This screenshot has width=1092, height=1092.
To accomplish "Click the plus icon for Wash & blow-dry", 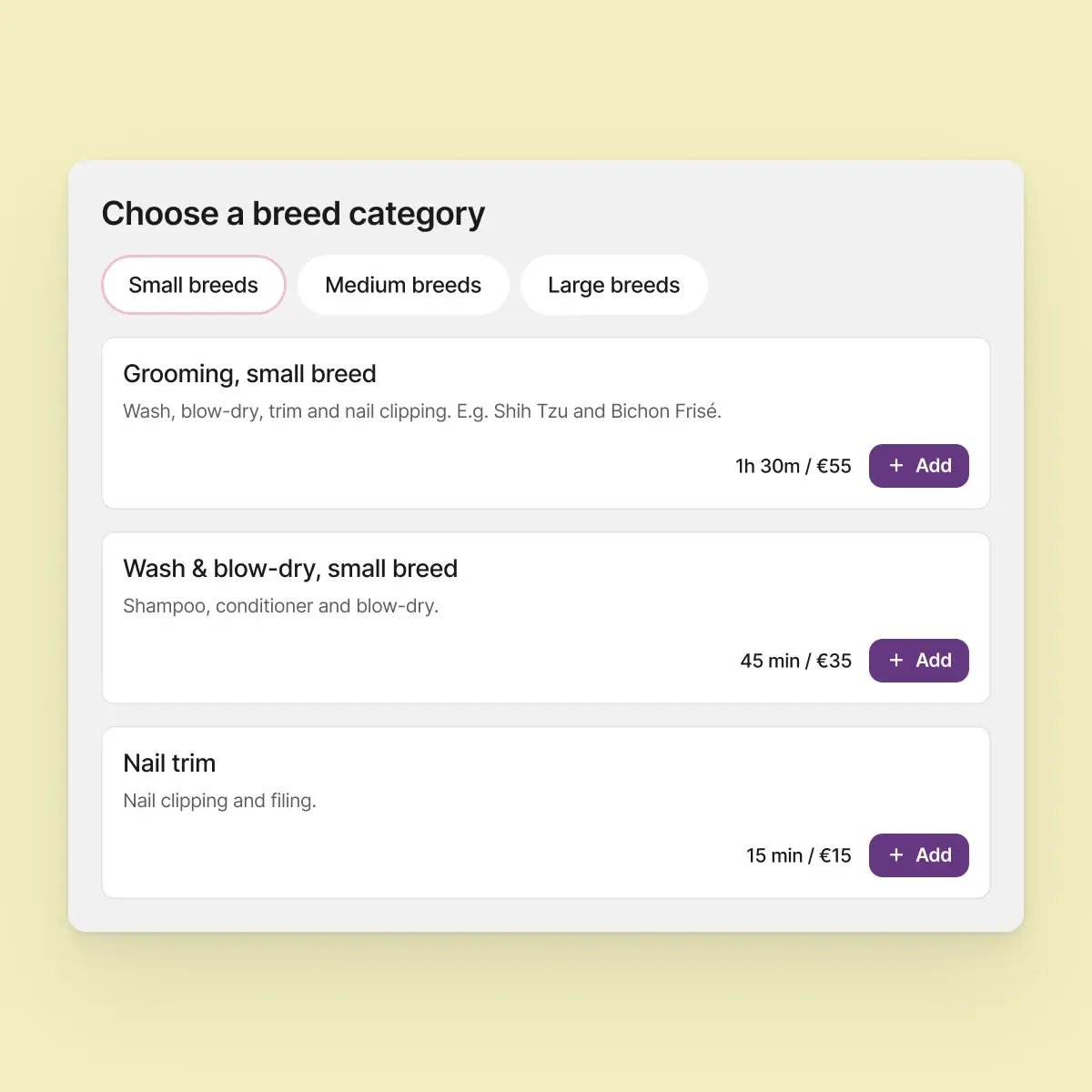I will pyautogui.click(x=896, y=661).
